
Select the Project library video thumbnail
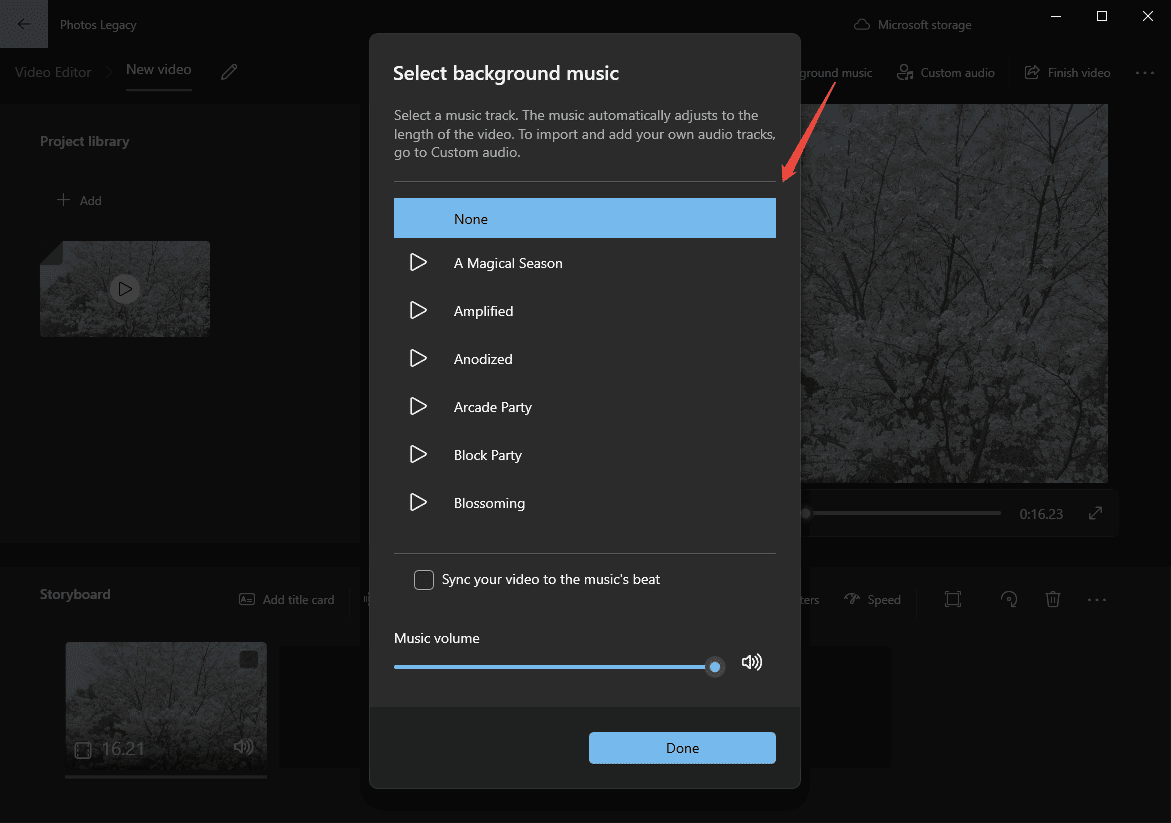click(125, 288)
